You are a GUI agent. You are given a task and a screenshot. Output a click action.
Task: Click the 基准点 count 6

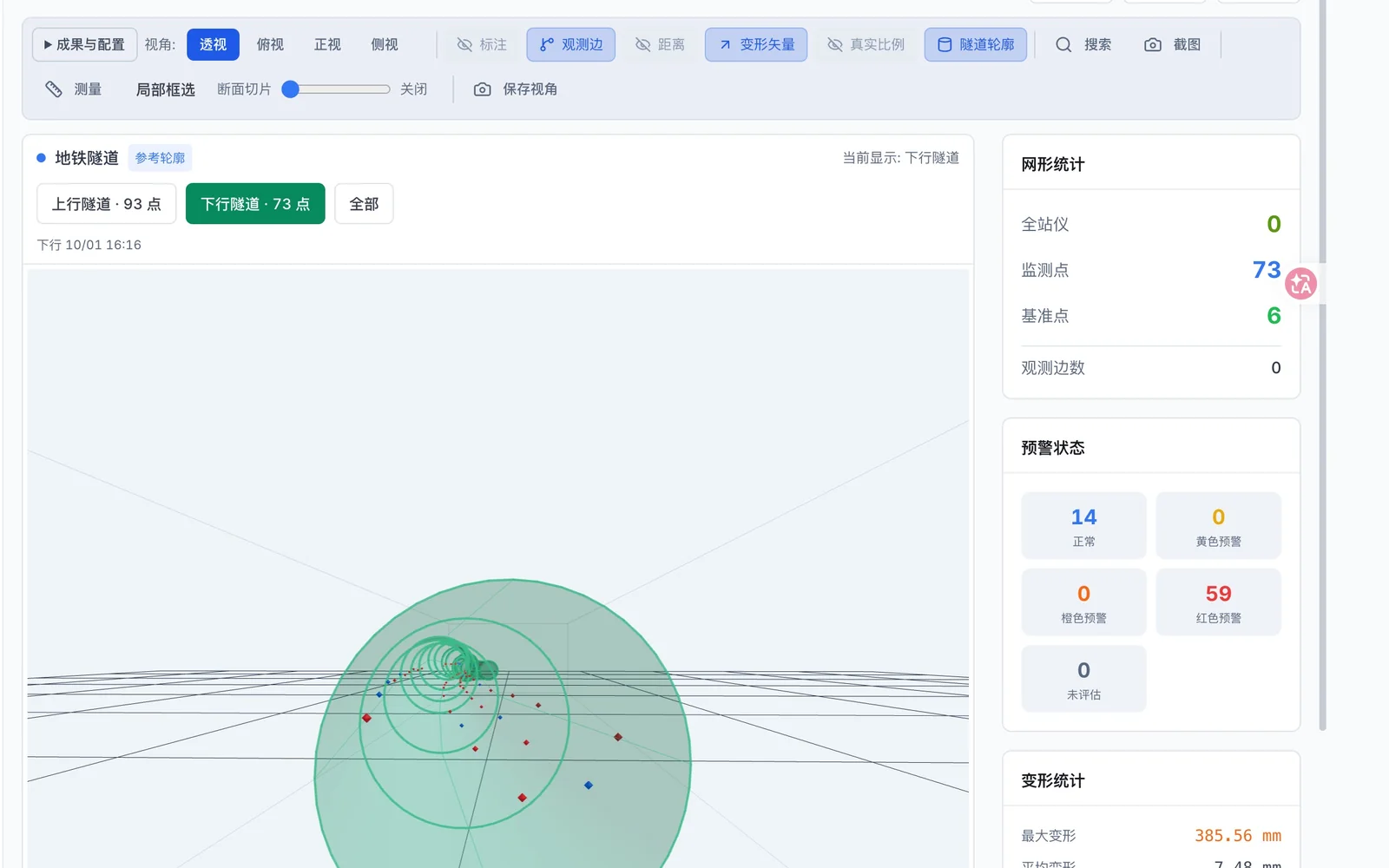1274,316
